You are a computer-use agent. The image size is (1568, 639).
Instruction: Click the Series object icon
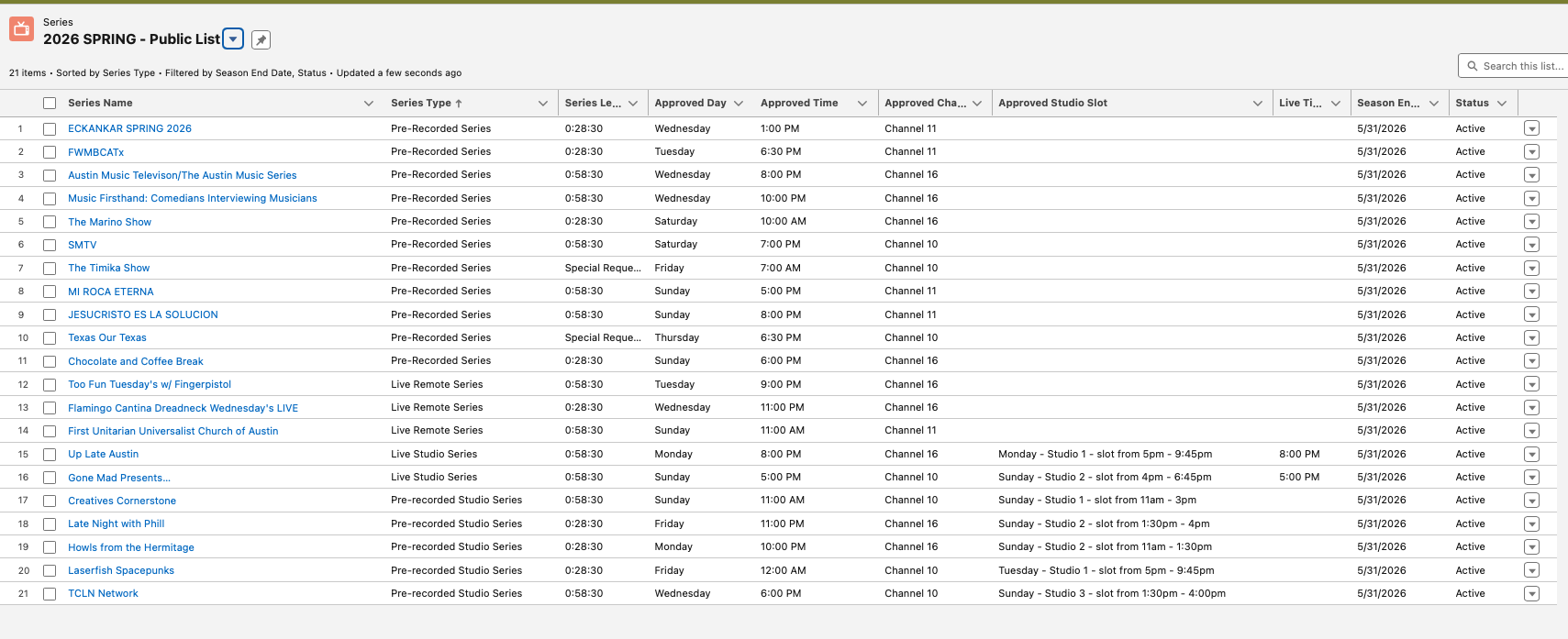tap(21, 29)
